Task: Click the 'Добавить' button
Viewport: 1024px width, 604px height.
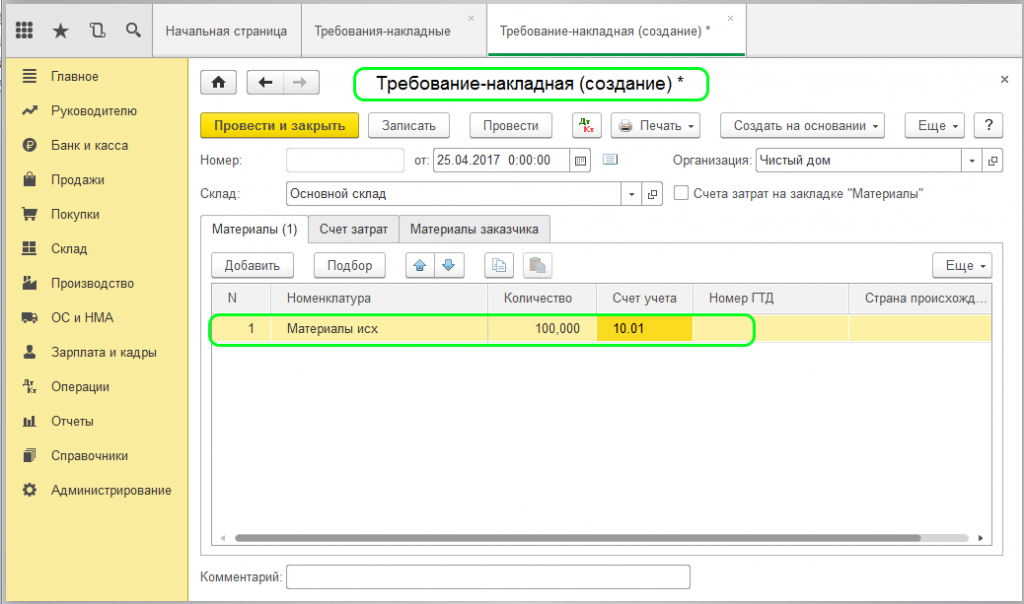Action: (x=251, y=265)
